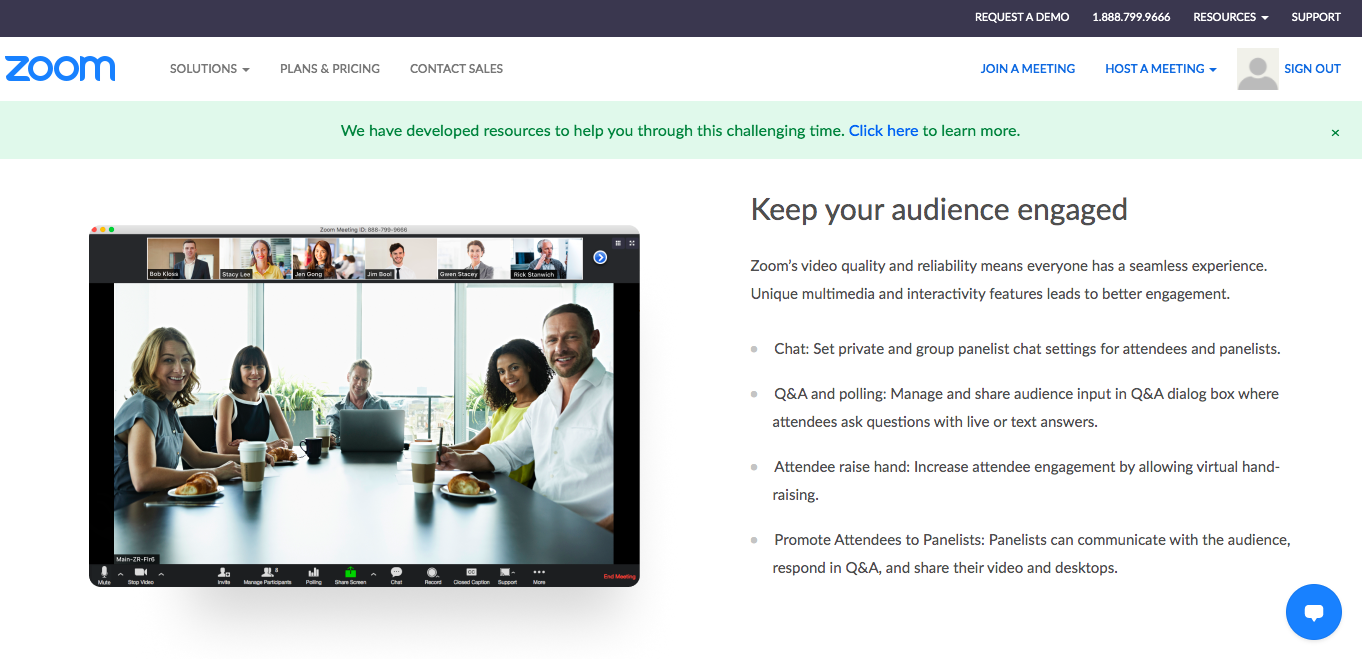The image size is (1362, 659).
Task: Click the user profile avatar icon
Action: tap(1257, 69)
